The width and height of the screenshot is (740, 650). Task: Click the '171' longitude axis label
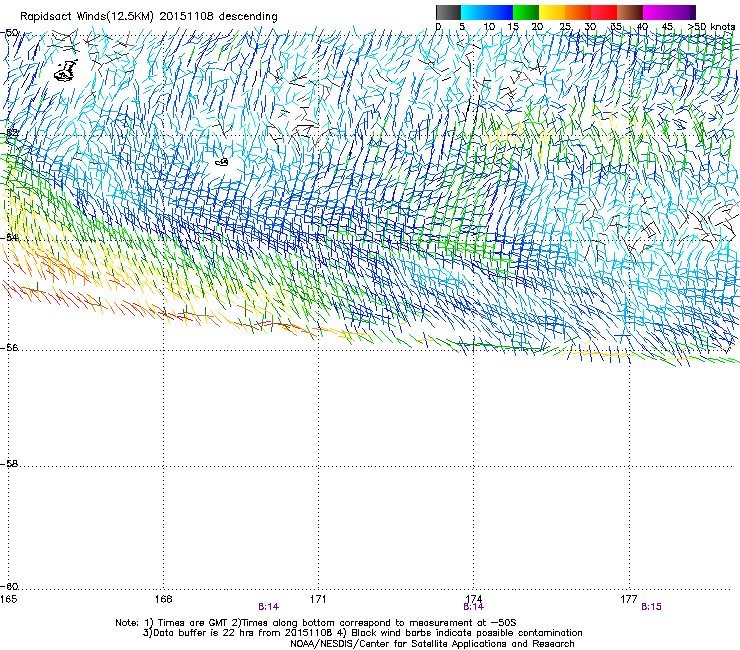tap(318, 599)
